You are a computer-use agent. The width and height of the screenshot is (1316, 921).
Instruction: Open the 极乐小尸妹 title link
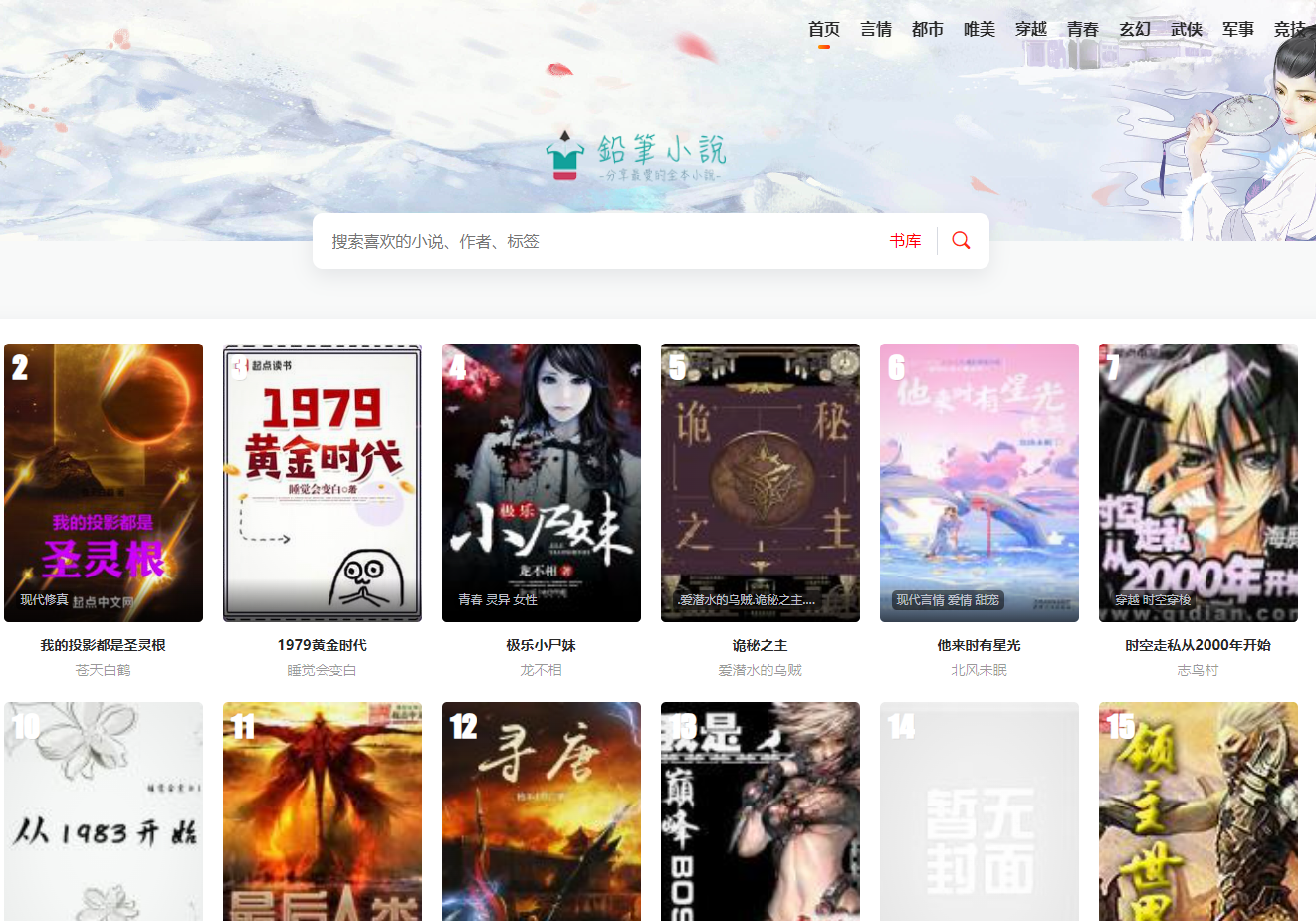[542, 645]
